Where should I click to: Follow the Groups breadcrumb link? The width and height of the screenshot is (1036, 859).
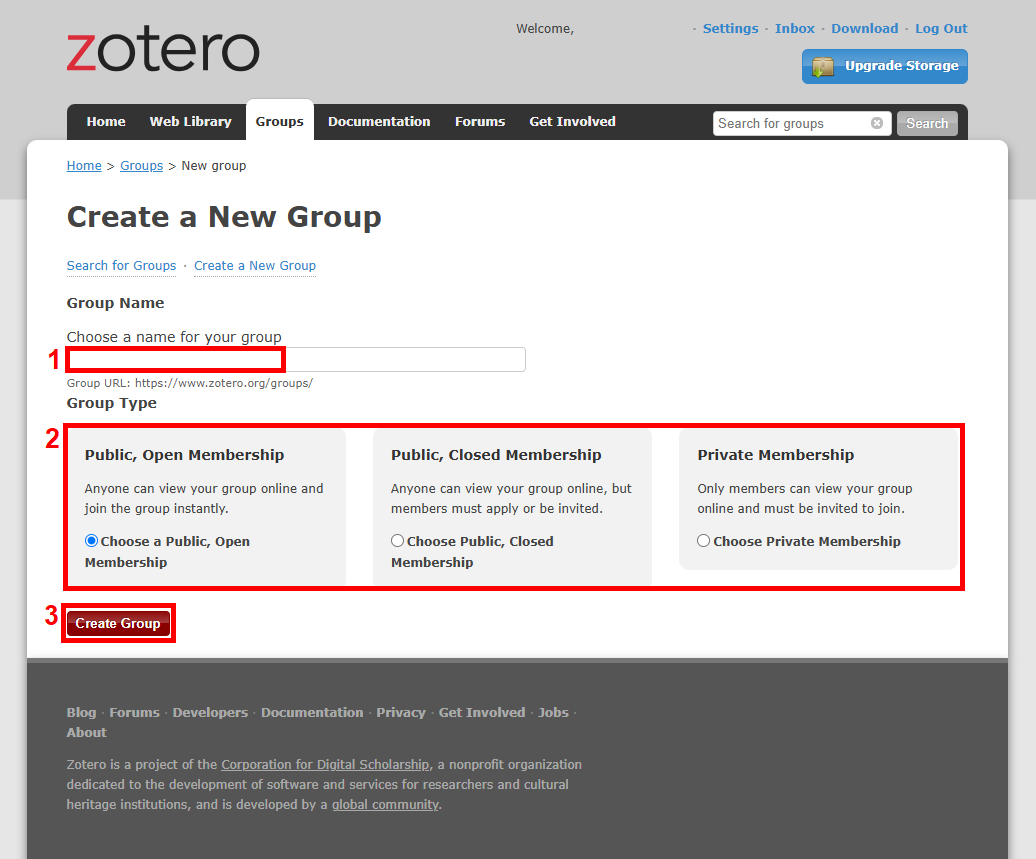(141, 166)
